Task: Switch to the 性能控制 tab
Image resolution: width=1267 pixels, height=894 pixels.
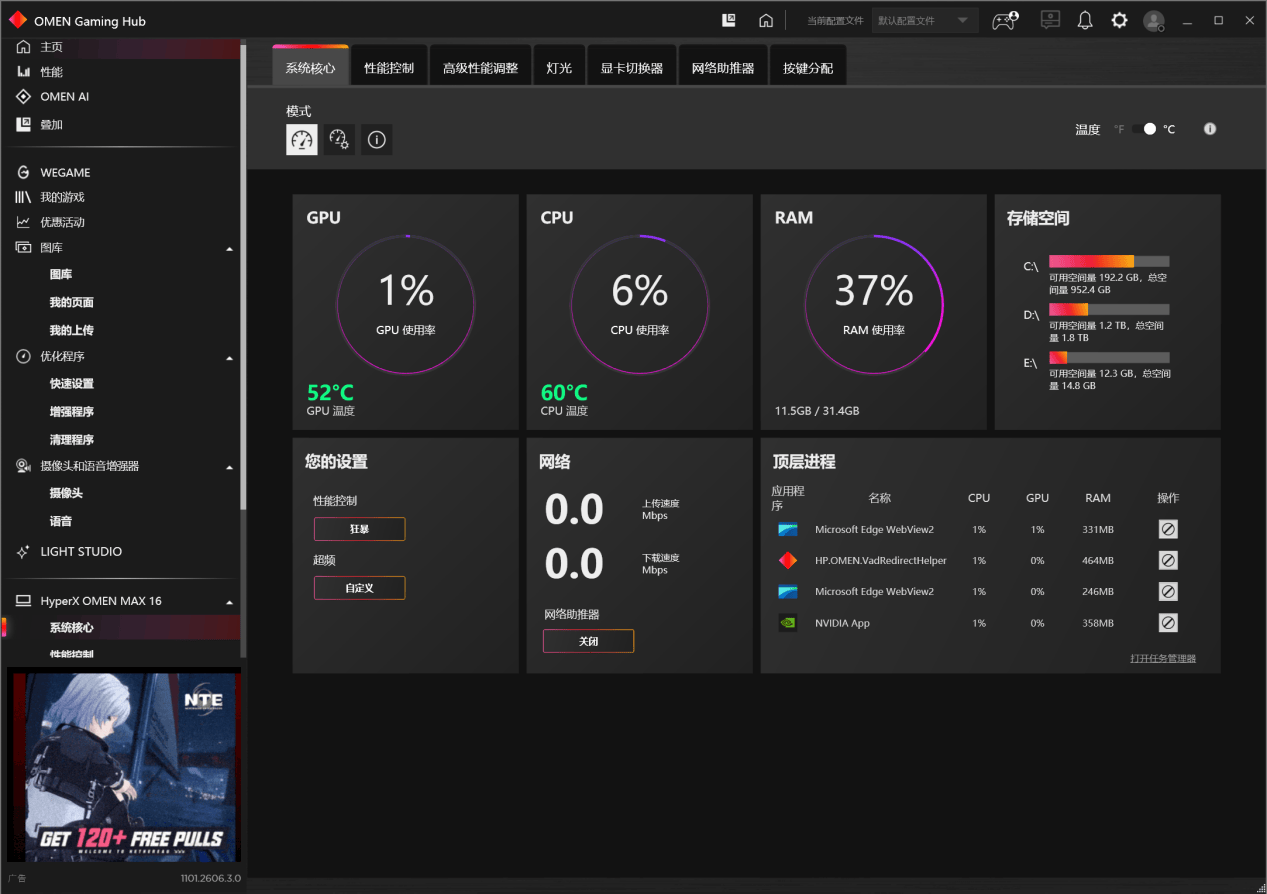Action: (x=389, y=68)
